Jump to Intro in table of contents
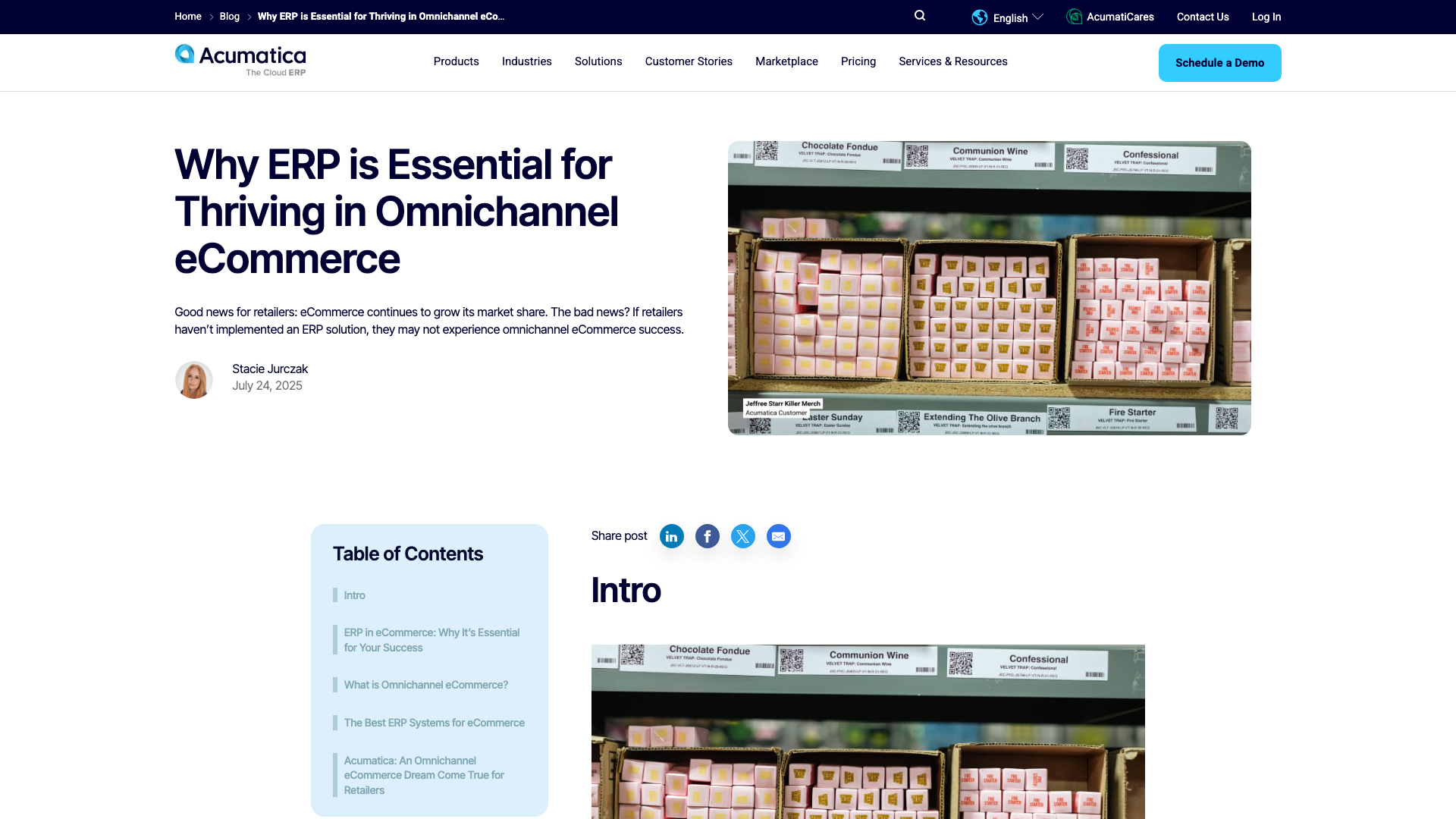1456x819 pixels. (x=354, y=595)
